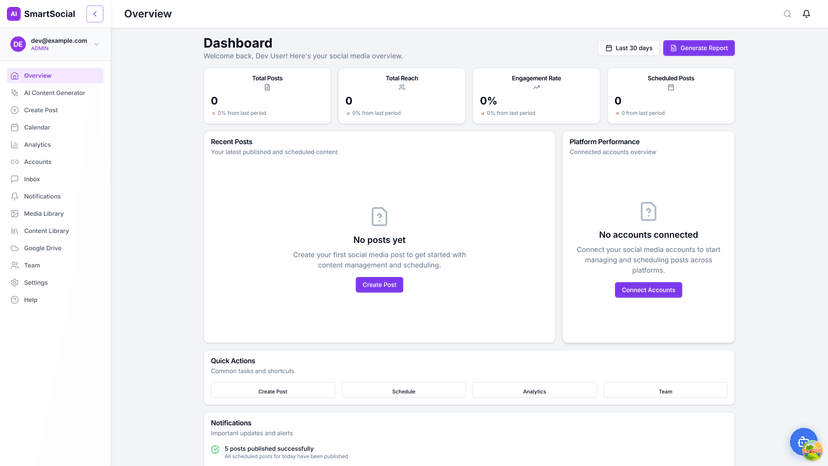Open the notifications bell in header
This screenshot has height=466, width=828.
pos(806,14)
